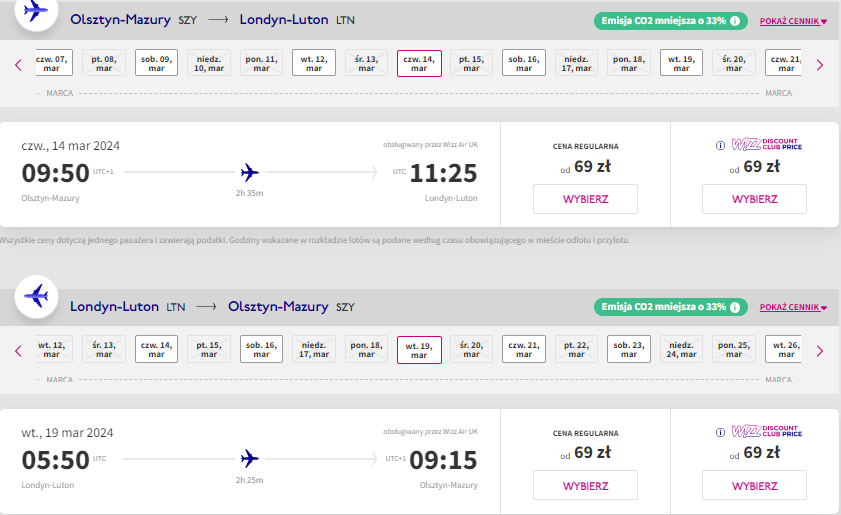The height and width of the screenshot is (515, 841).
Task: Expand outbound flight's Pokaż cennik price list
Action: tap(793, 21)
